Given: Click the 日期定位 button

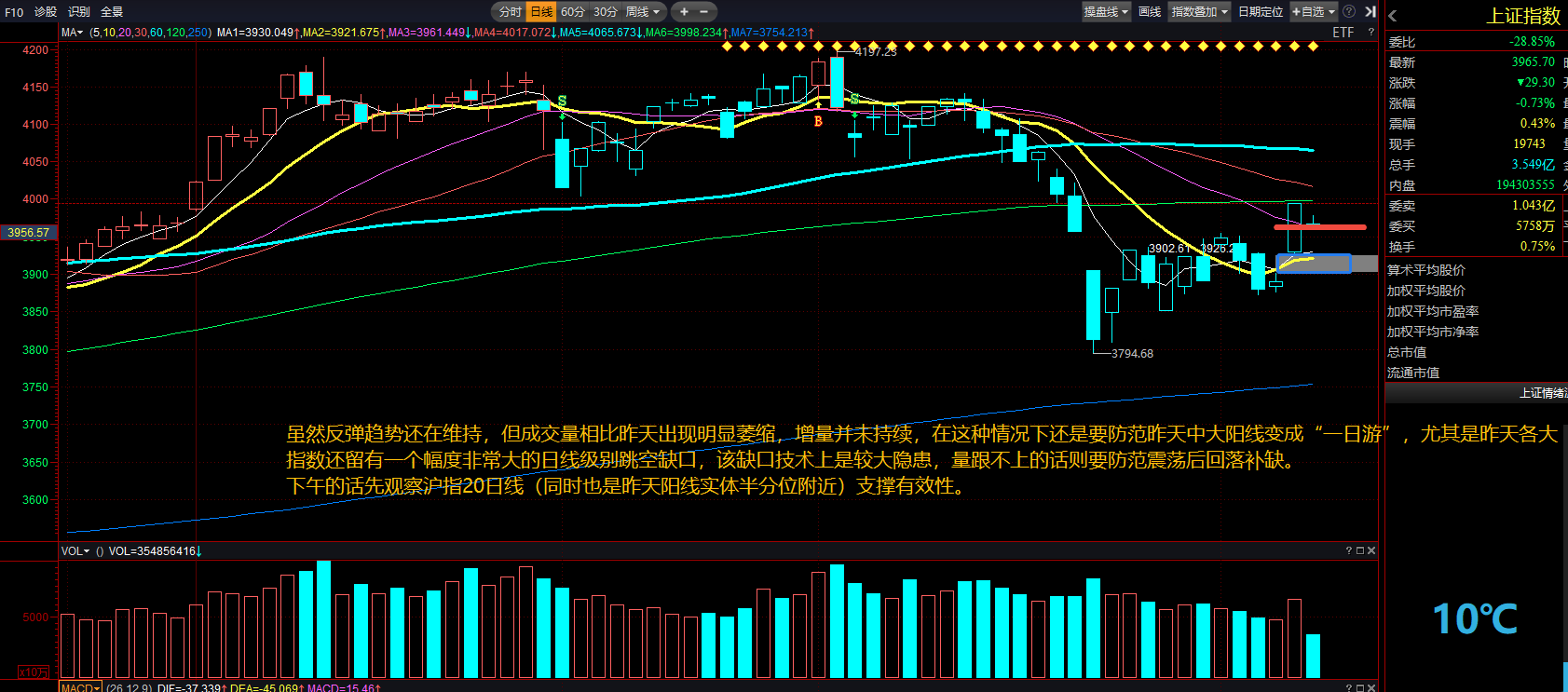Looking at the screenshot, I should pos(1260,12).
